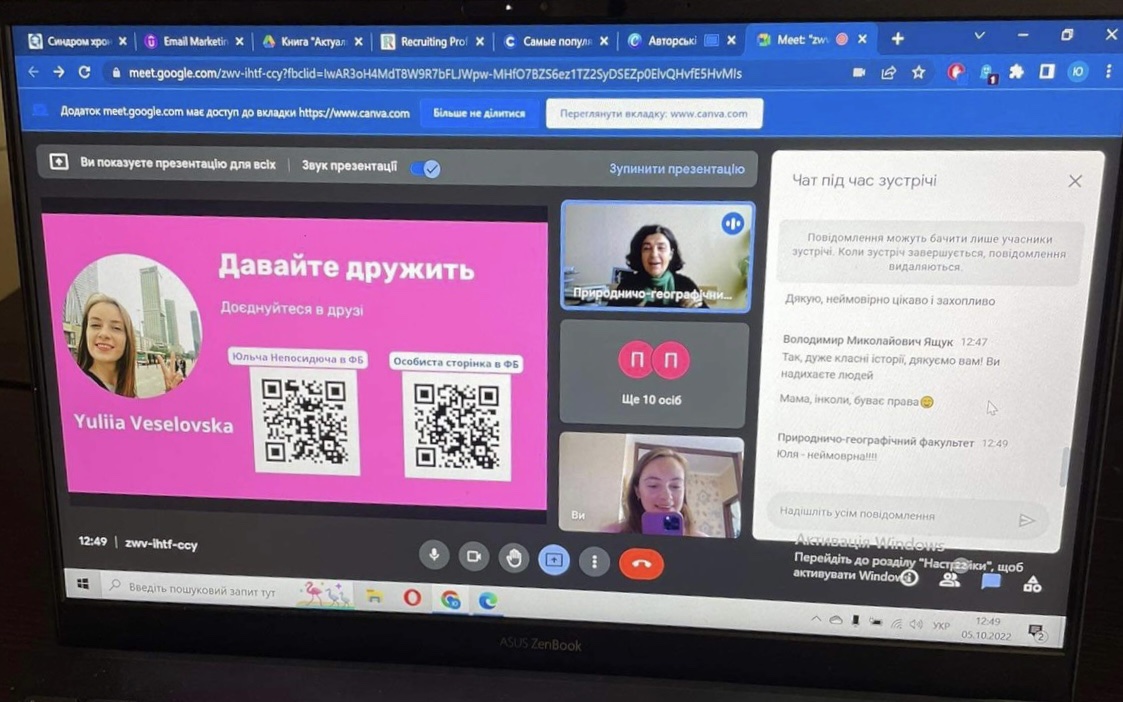This screenshot has height=702, width=1123.
Task: Close the "Recruiting Prof" tab
Action: (480, 42)
